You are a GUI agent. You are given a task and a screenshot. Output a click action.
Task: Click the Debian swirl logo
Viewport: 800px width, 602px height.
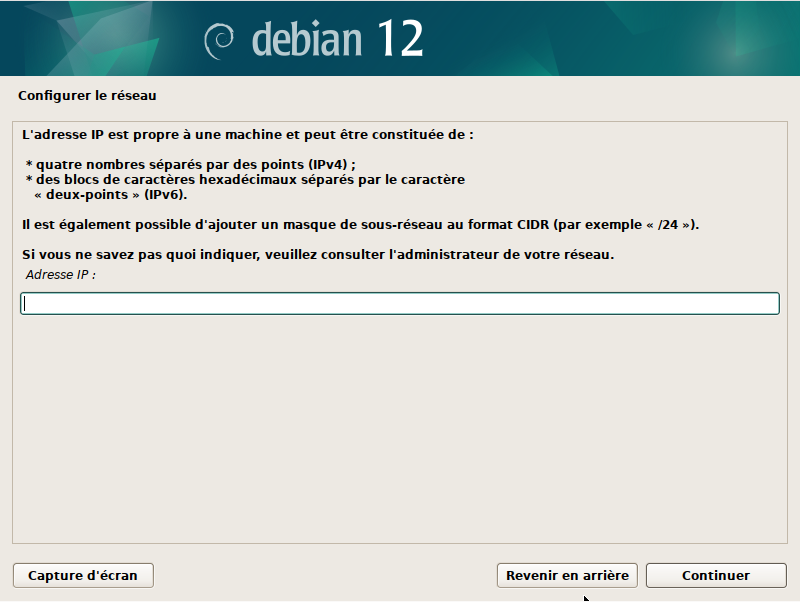219,41
